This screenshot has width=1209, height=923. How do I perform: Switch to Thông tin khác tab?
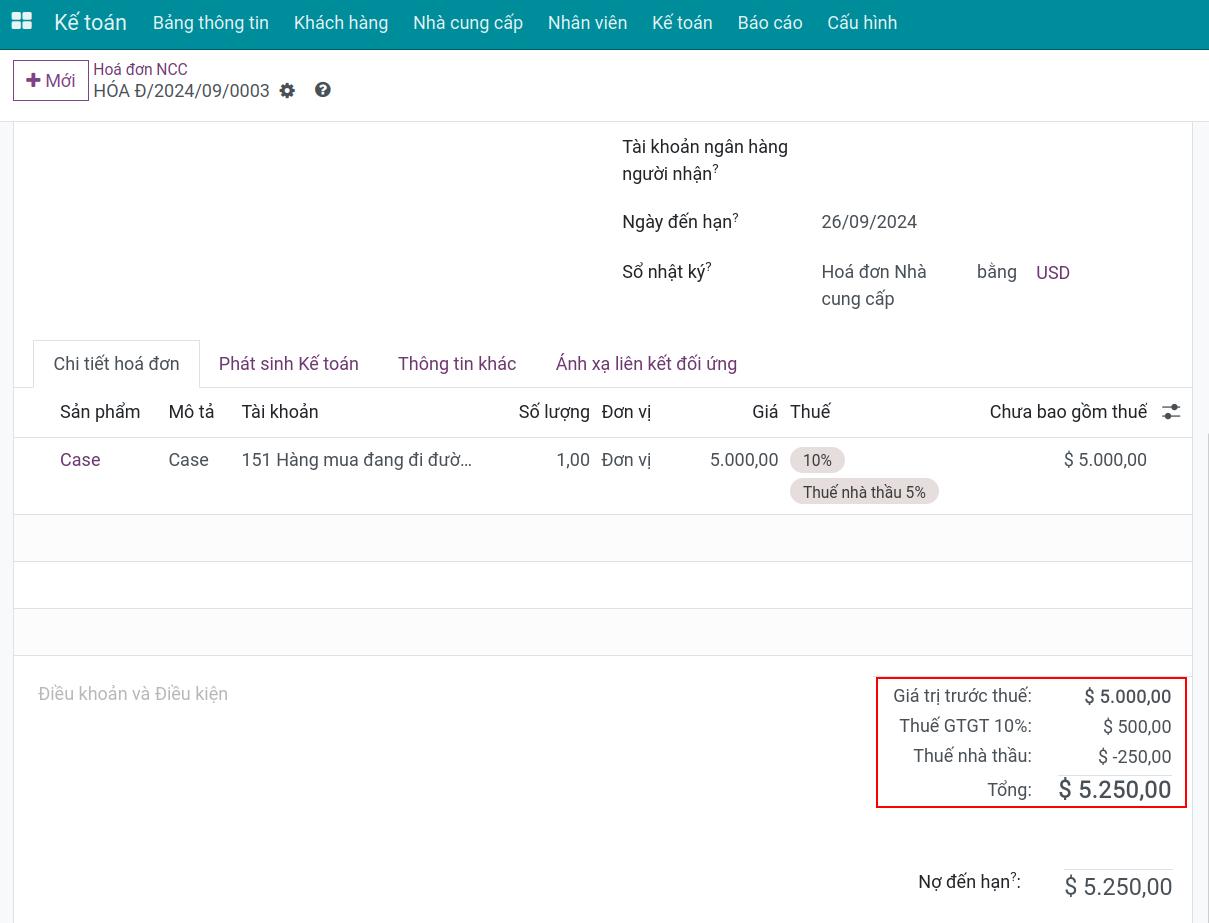(457, 364)
